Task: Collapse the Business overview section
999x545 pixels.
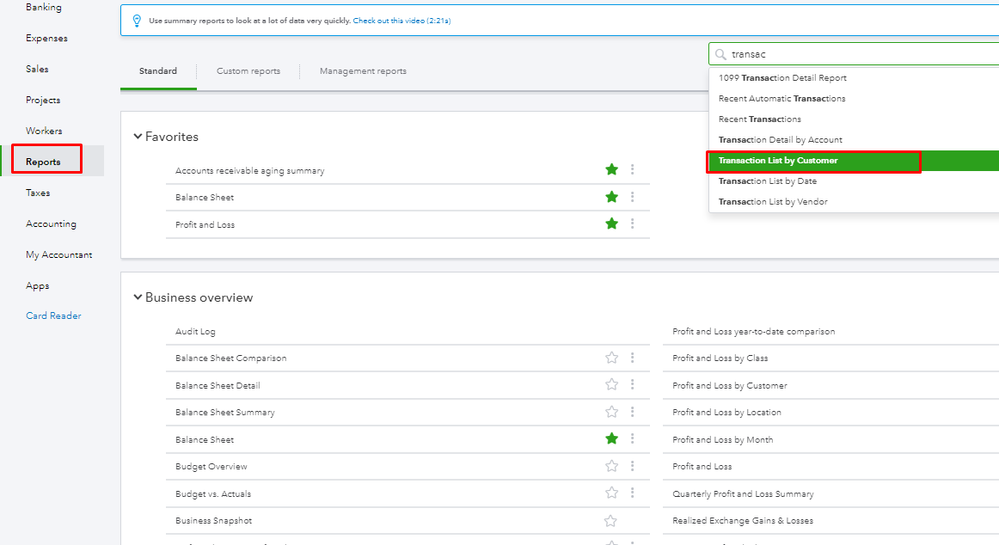Action: point(138,298)
